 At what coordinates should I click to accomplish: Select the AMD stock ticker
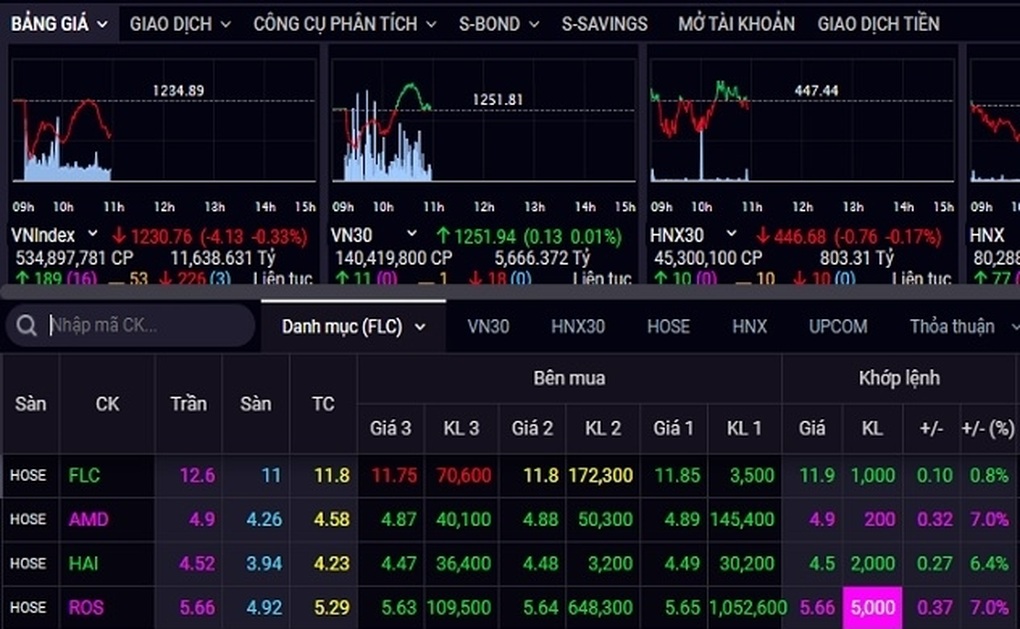(88, 520)
